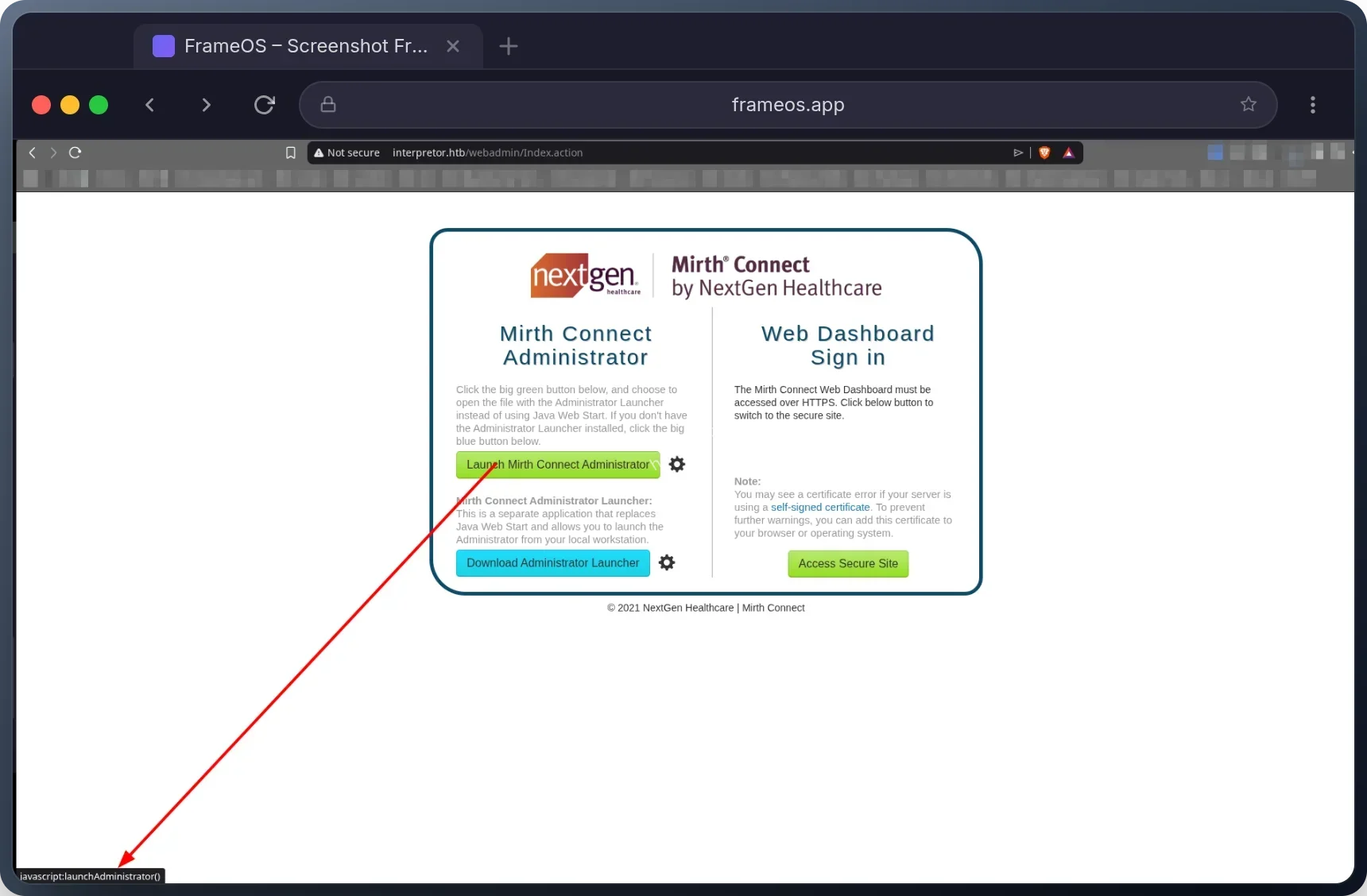This screenshot has width=1367, height=896.
Task: Click the lock icon in the frameos.app address bar
Action: (x=328, y=105)
